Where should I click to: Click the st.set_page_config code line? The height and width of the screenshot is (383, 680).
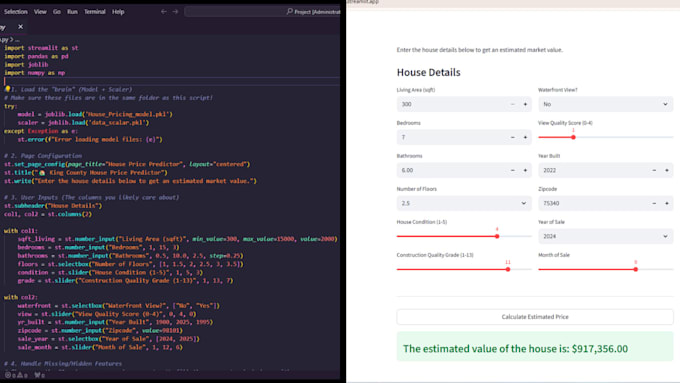[x=127, y=164]
